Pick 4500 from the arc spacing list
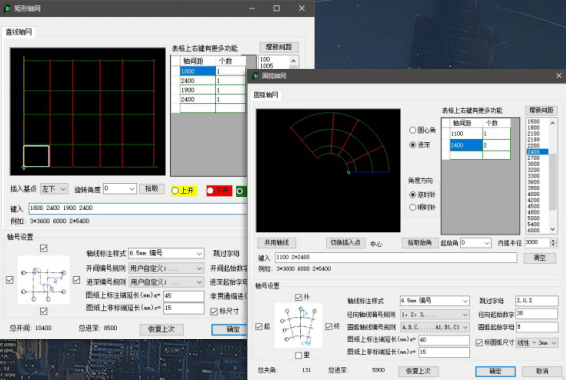Screen dimensions: 566x380 click(534, 206)
